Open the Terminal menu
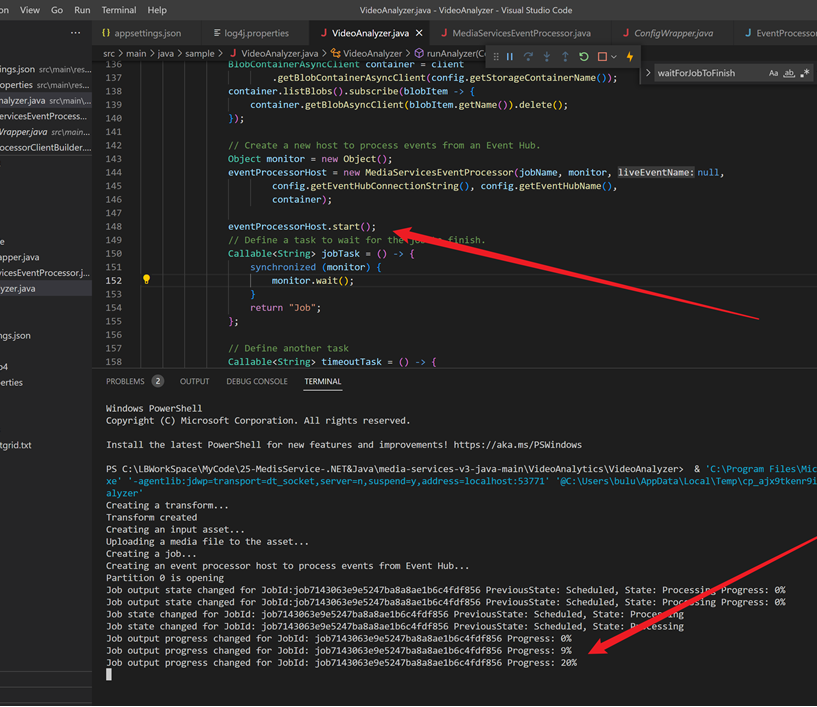Viewport: 817px width, 707px height. coord(119,10)
